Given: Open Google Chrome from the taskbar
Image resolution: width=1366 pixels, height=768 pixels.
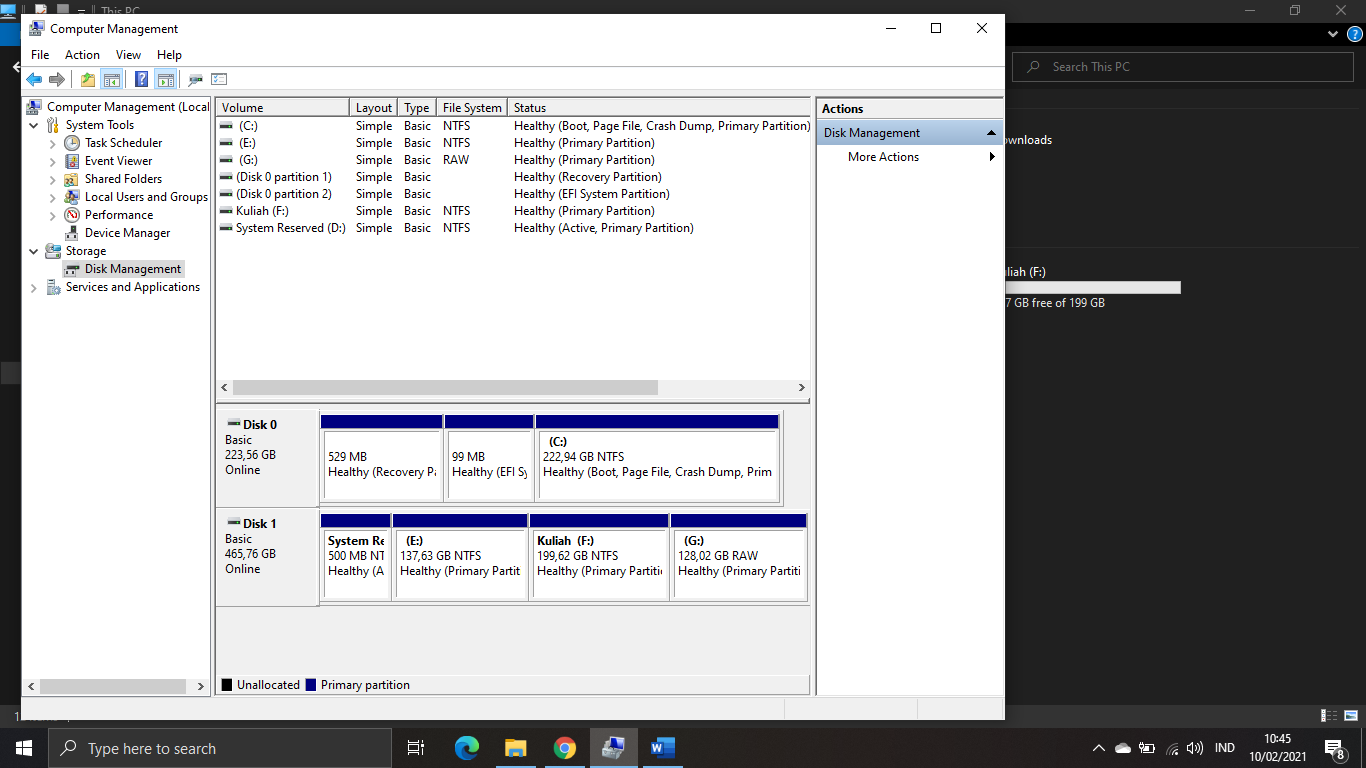Looking at the screenshot, I should [565, 748].
